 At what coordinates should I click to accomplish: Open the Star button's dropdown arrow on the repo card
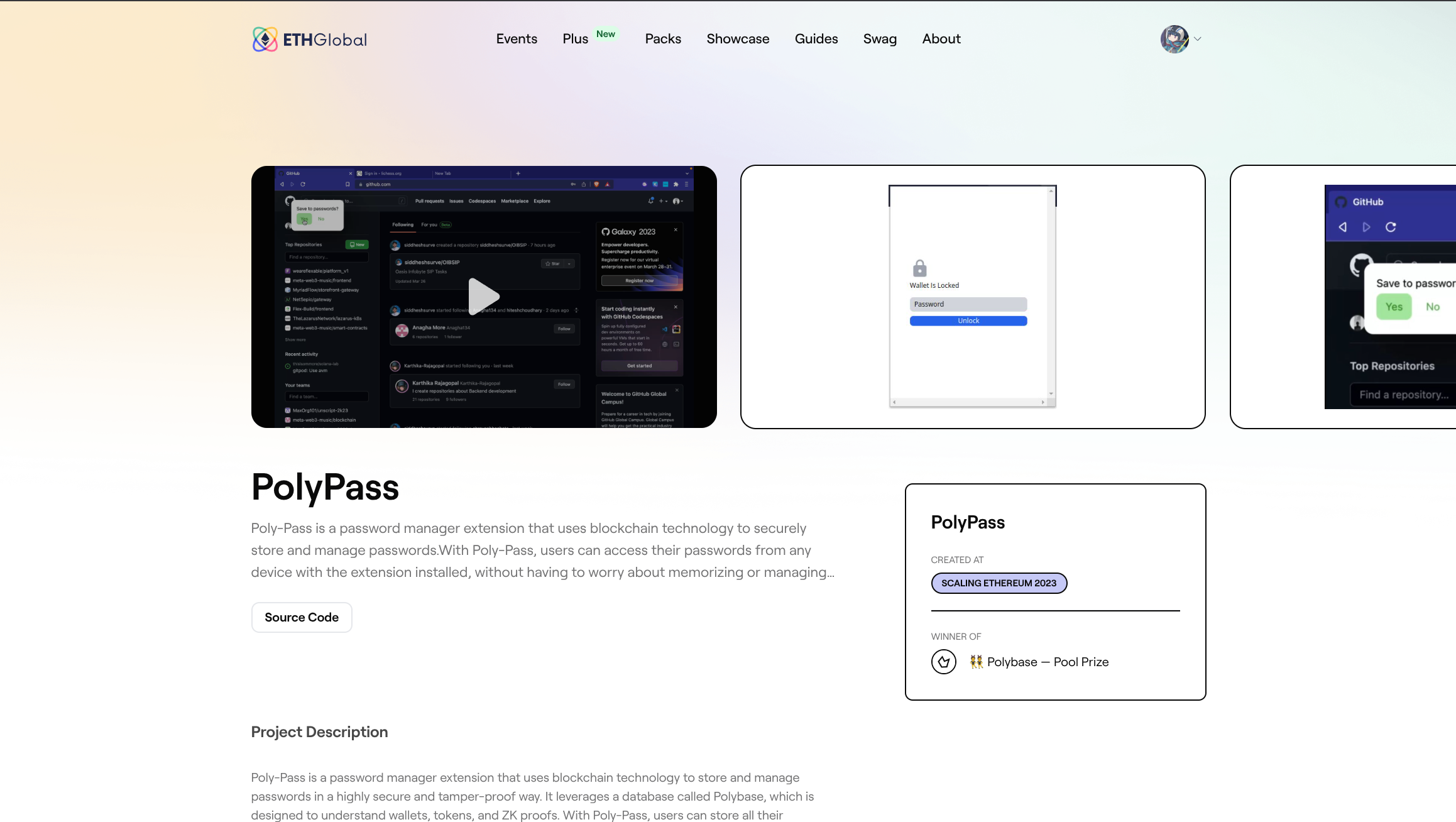point(569,263)
